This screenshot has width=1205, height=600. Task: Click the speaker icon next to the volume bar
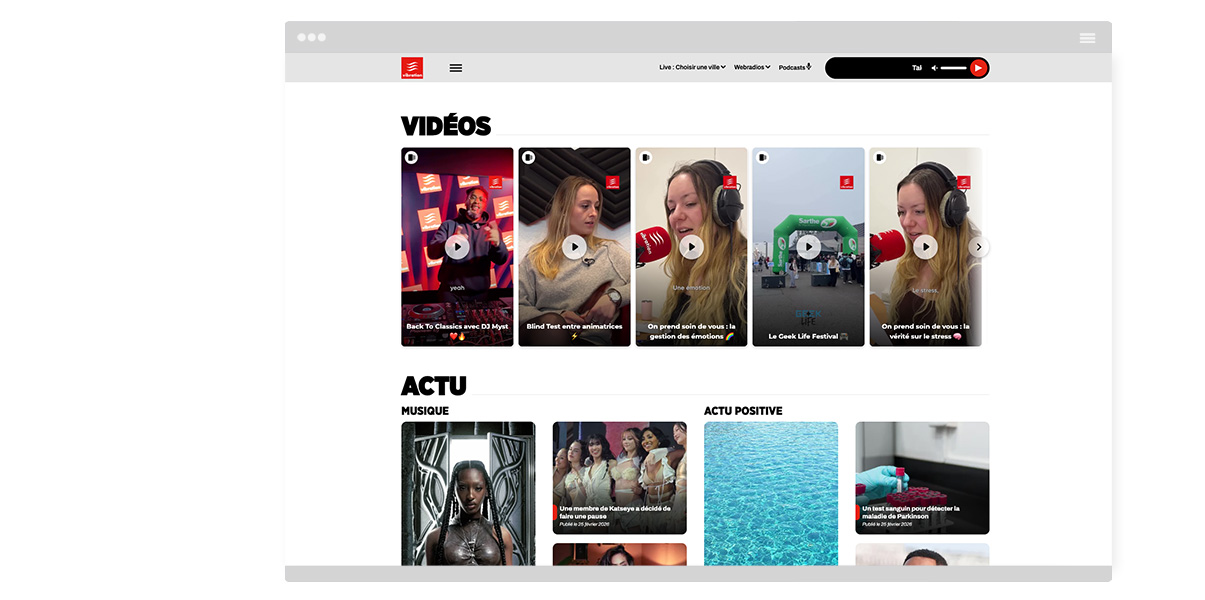[x=933, y=68]
